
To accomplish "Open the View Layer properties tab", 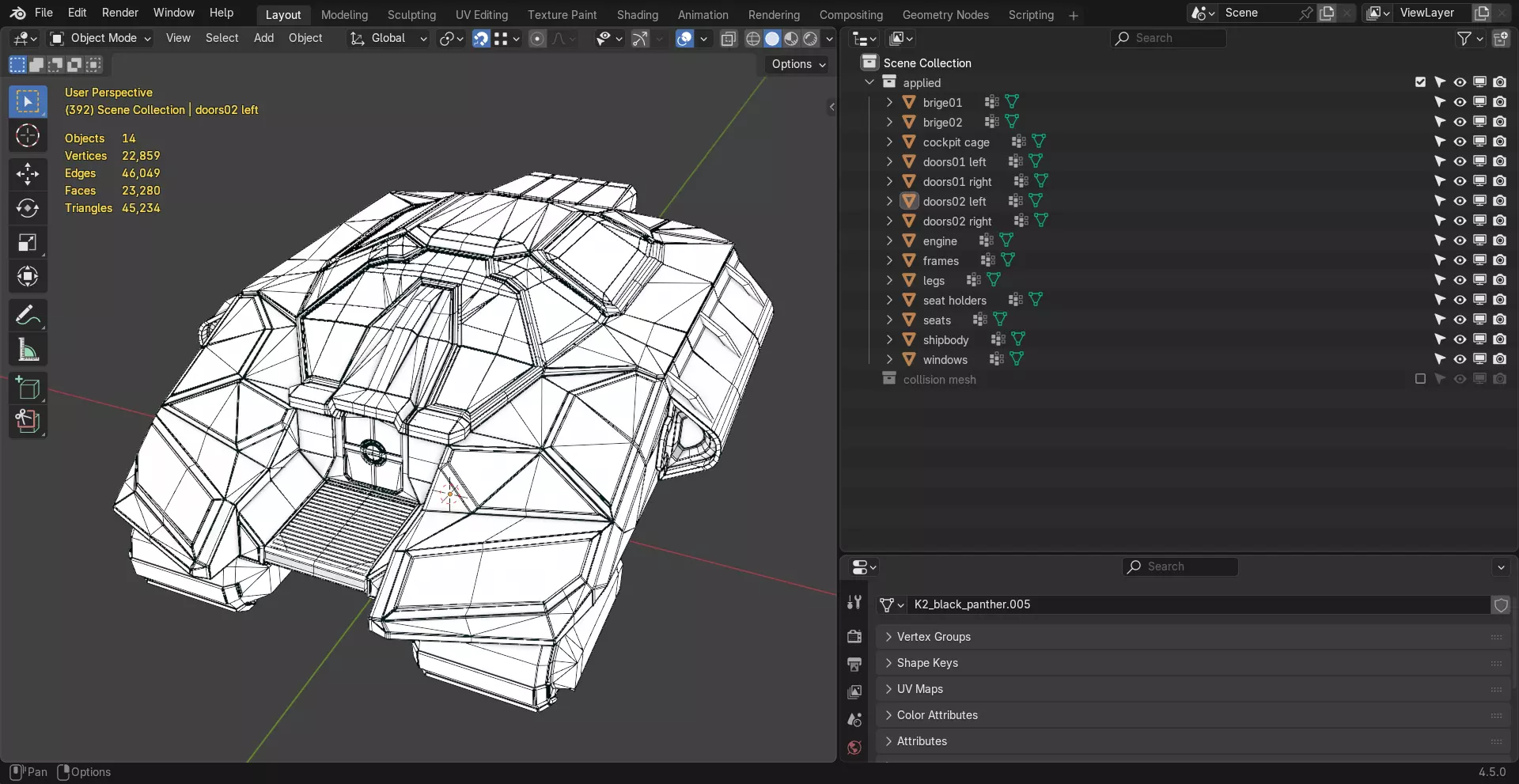I will pyautogui.click(x=854, y=691).
